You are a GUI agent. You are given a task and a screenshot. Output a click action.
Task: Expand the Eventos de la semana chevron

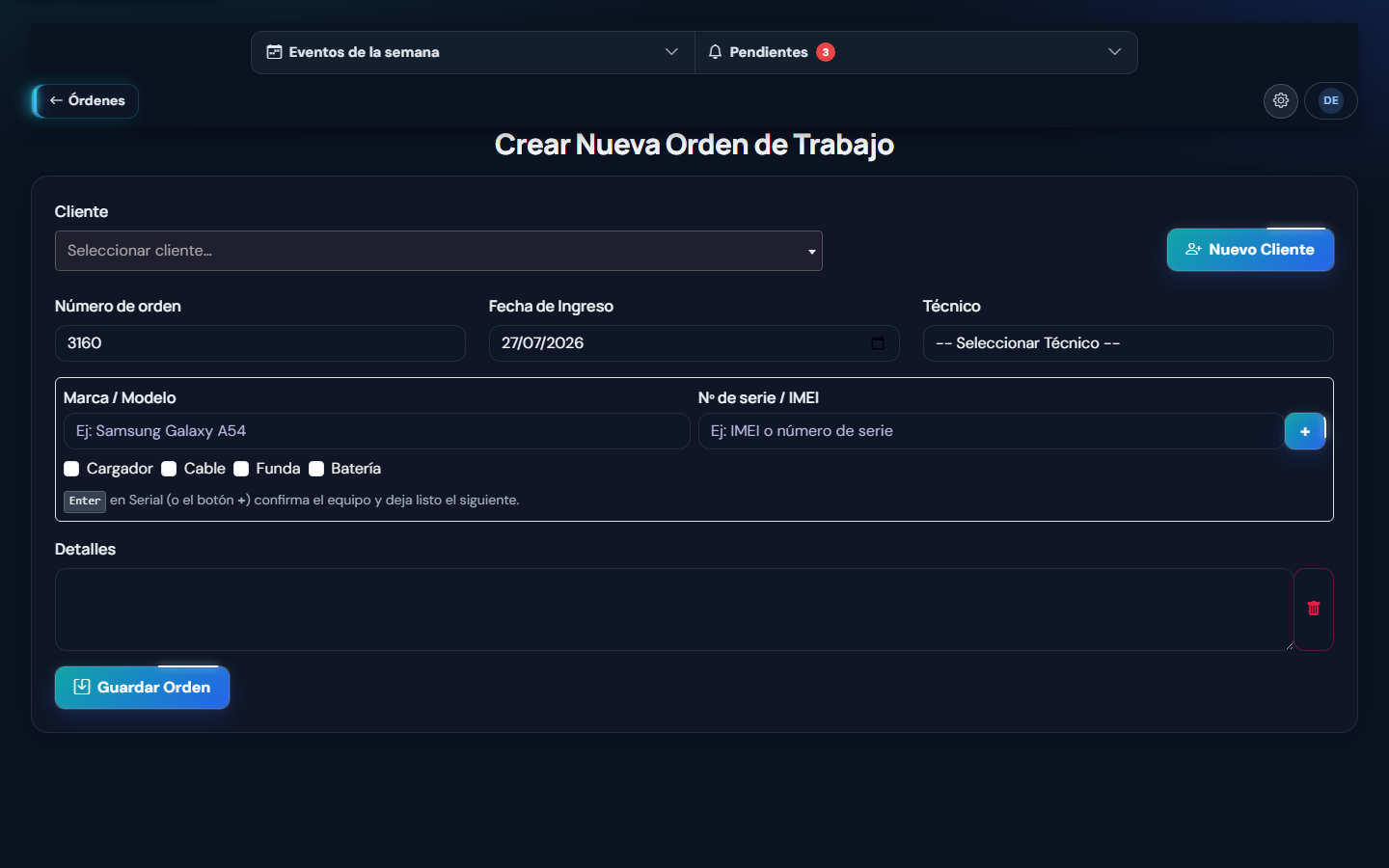pos(671,52)
